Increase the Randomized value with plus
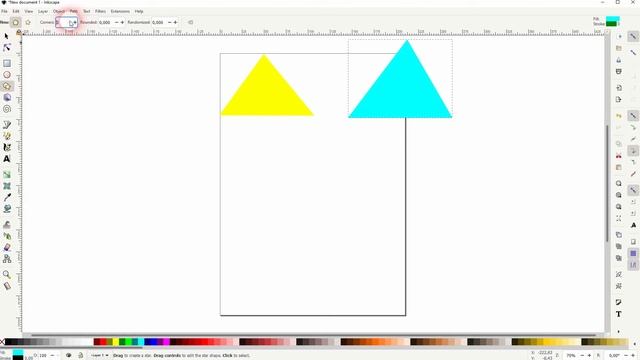The height and width of the screenshot is (360, 640). pyautogui.click(x=176, y=22)
